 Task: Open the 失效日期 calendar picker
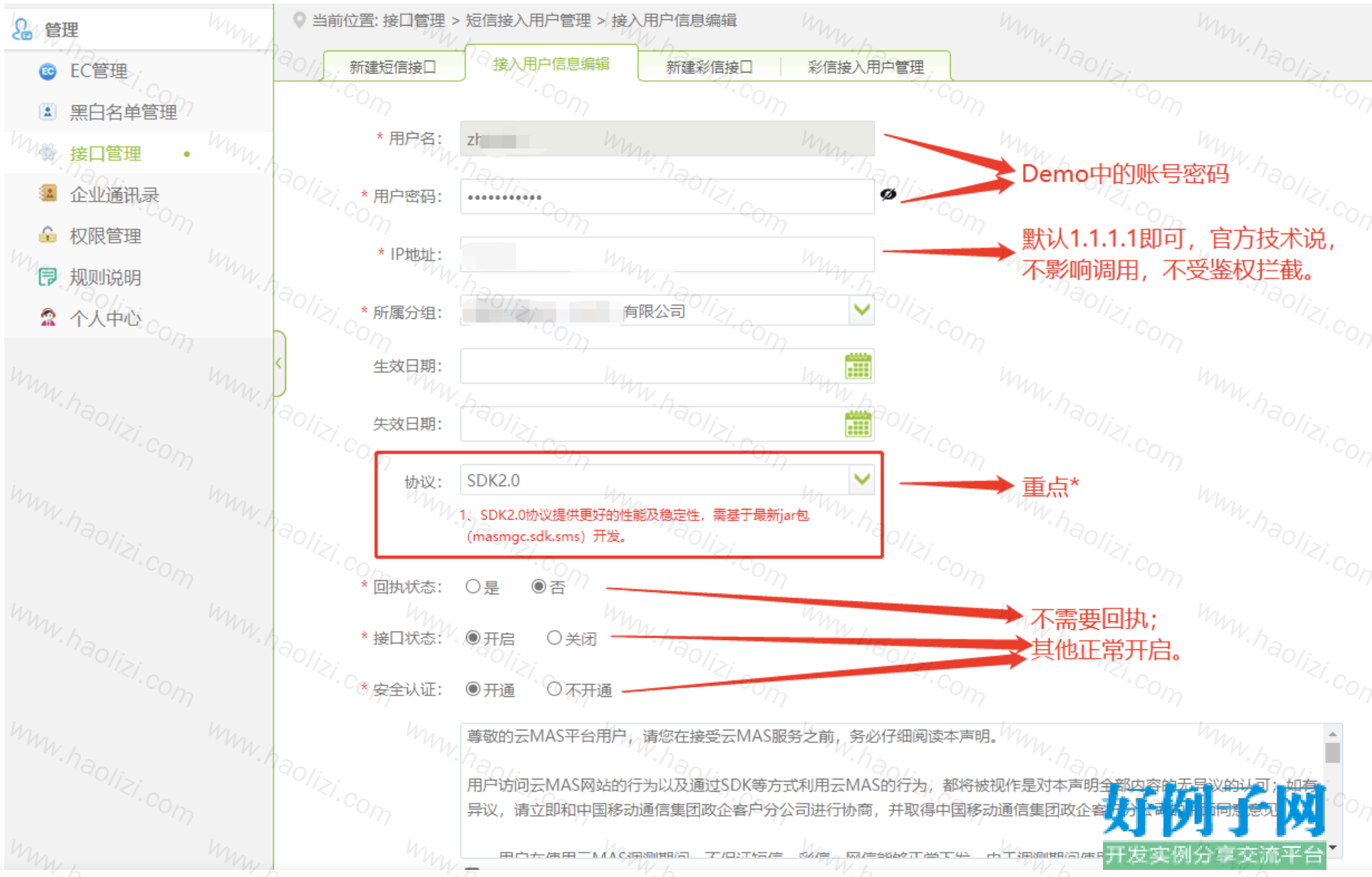[x=857, y=424]
